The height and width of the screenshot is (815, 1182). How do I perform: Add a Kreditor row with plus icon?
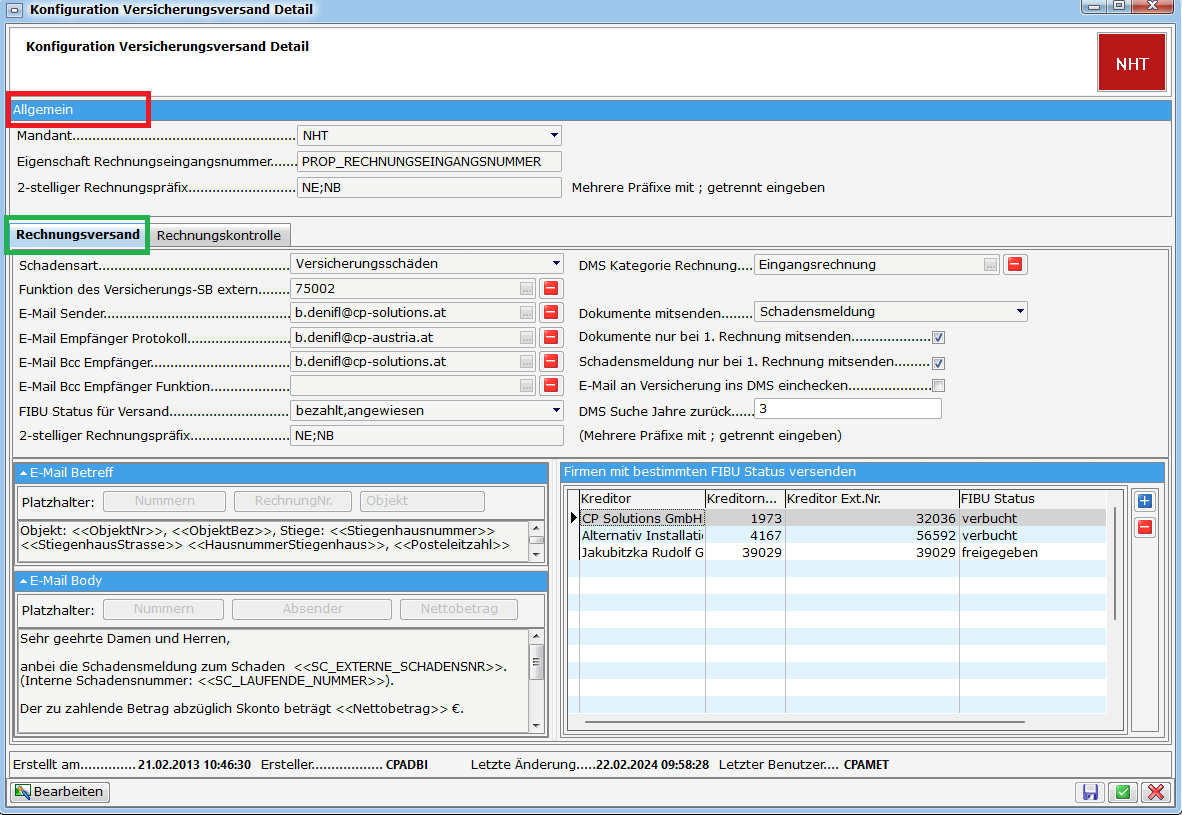click(x=1145, y=501)
